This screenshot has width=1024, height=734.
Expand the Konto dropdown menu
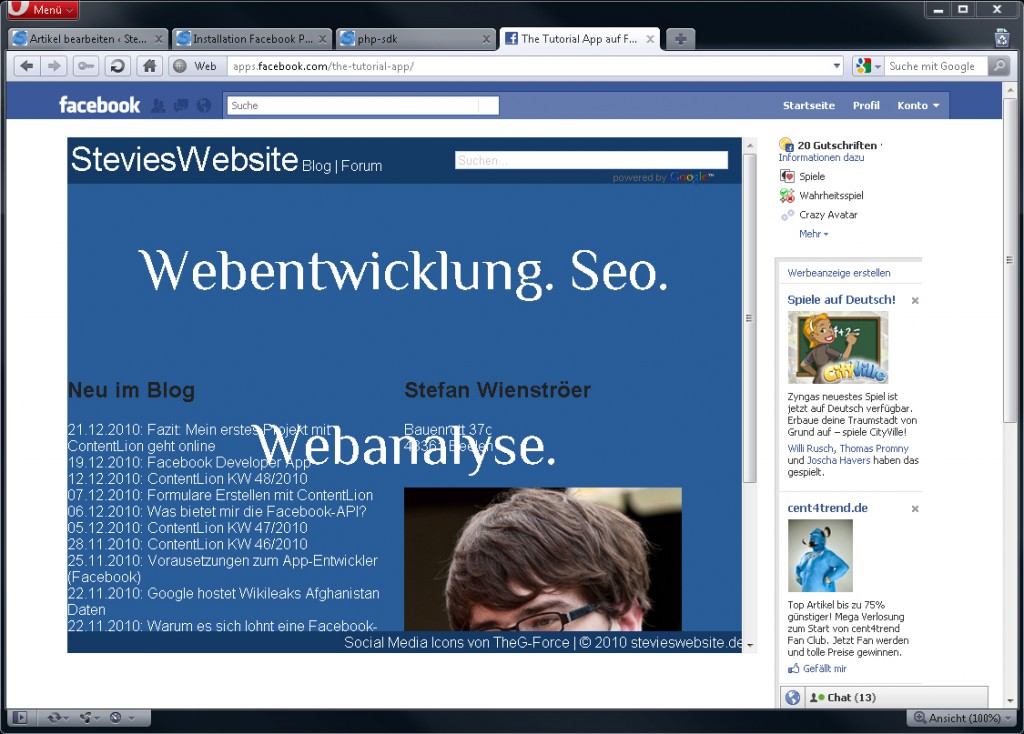tap(918, 105)
